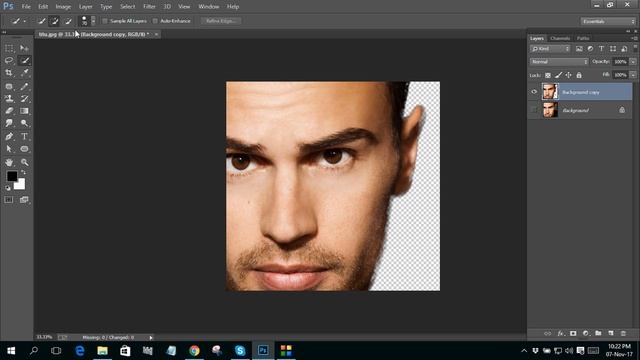
Task: Toggle Quick Mask mode
Action: [x=9, y=200]
